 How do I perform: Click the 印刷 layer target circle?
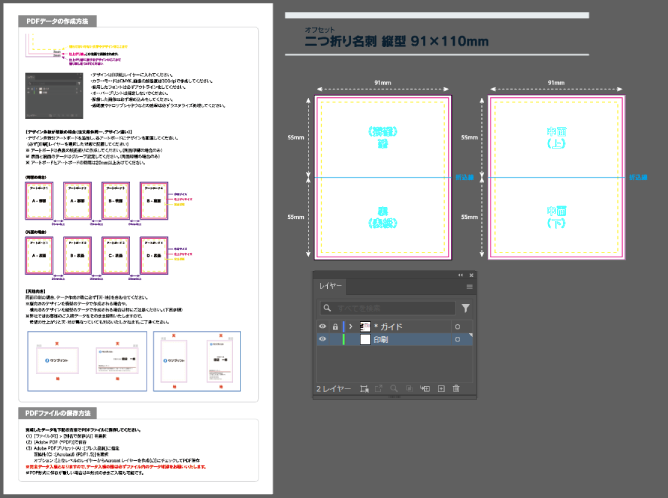click(x=457, y=340)
